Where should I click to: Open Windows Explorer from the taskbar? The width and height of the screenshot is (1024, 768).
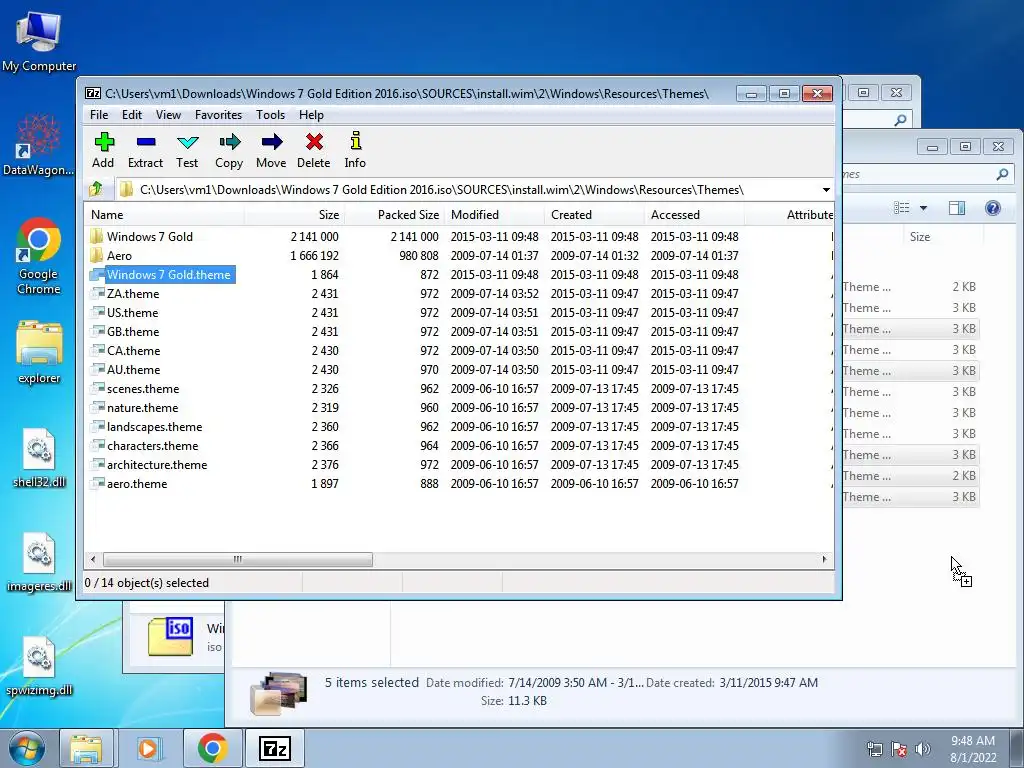pos(86,748)
